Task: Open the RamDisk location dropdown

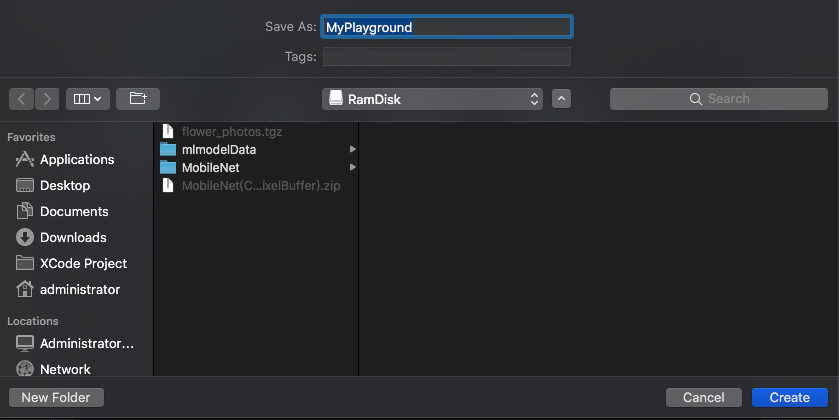Action: [433, 99]
